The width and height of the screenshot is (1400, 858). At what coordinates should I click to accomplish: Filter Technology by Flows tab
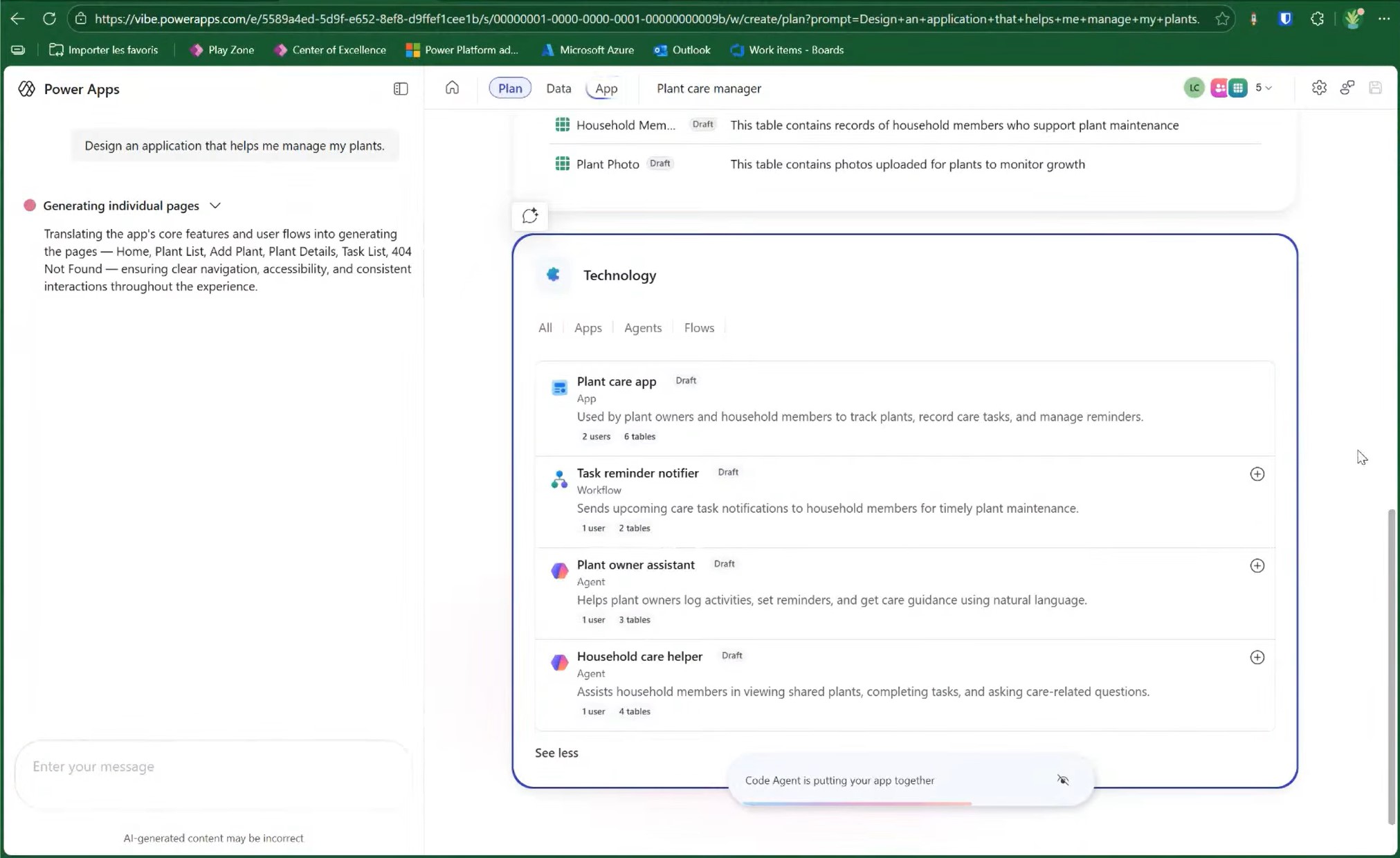[x=699, y=328]
